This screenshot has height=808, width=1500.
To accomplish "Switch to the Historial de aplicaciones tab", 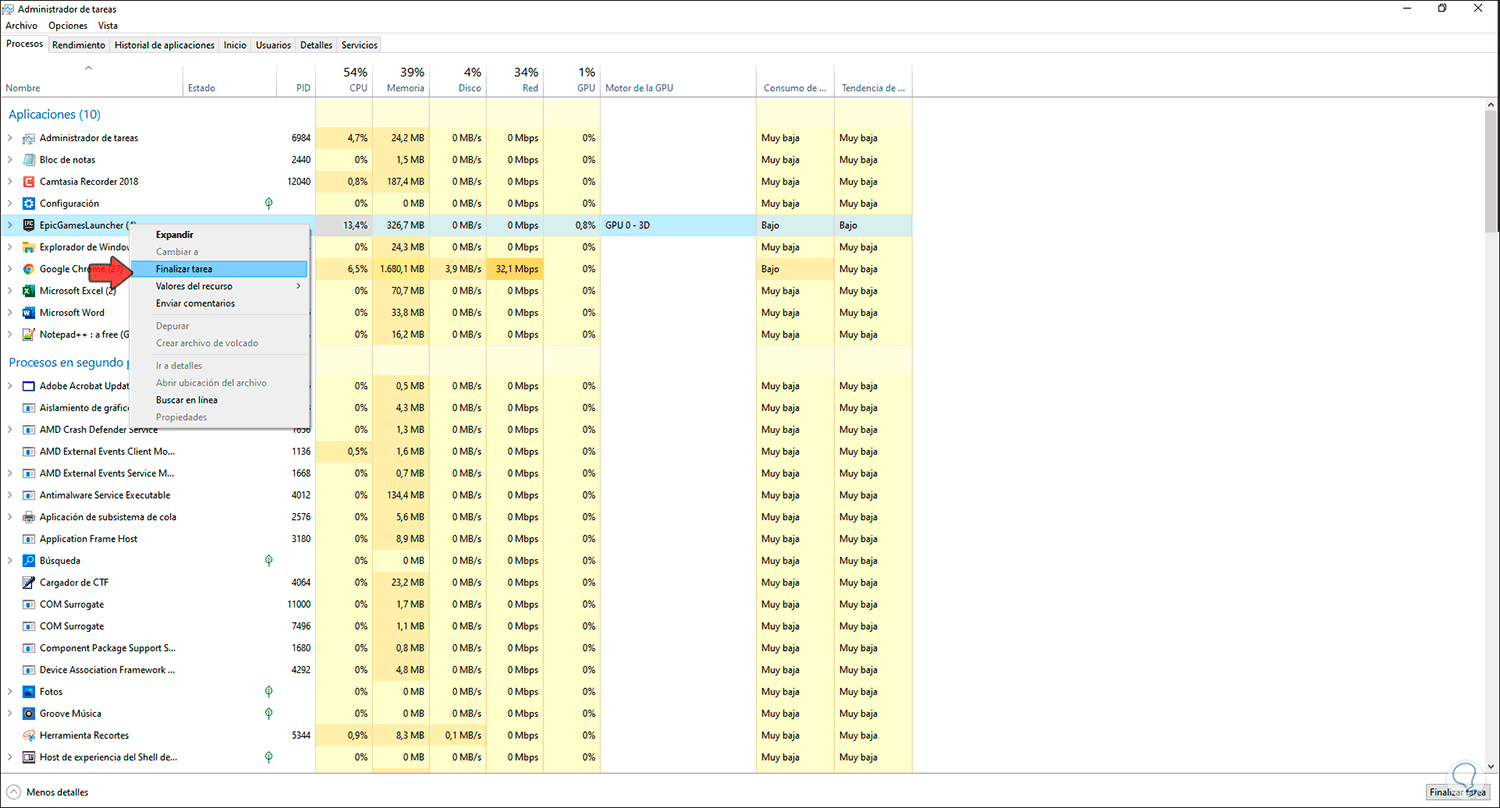I will point(165,45).
